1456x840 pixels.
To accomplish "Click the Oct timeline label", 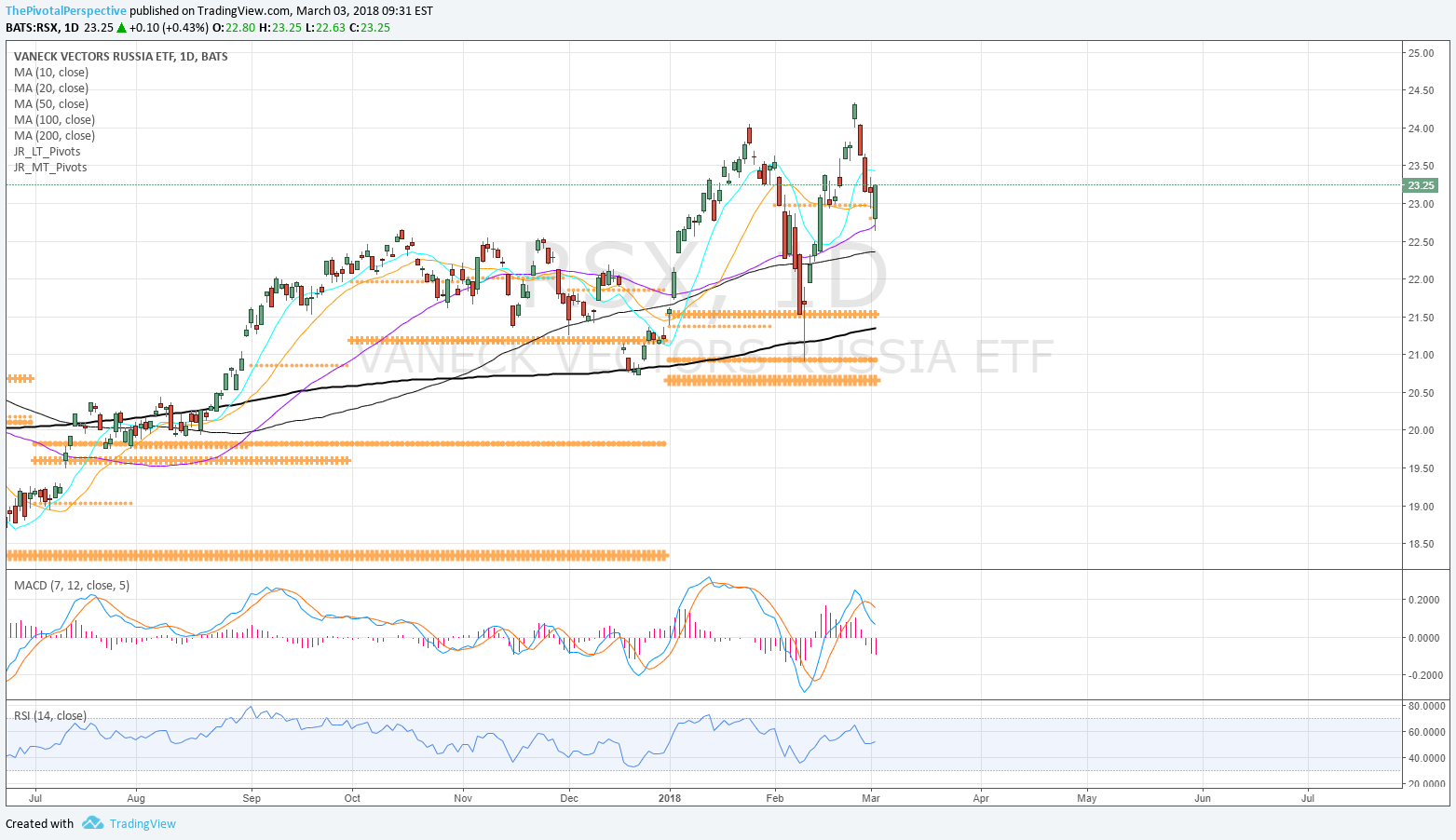I will pos(352,798).
